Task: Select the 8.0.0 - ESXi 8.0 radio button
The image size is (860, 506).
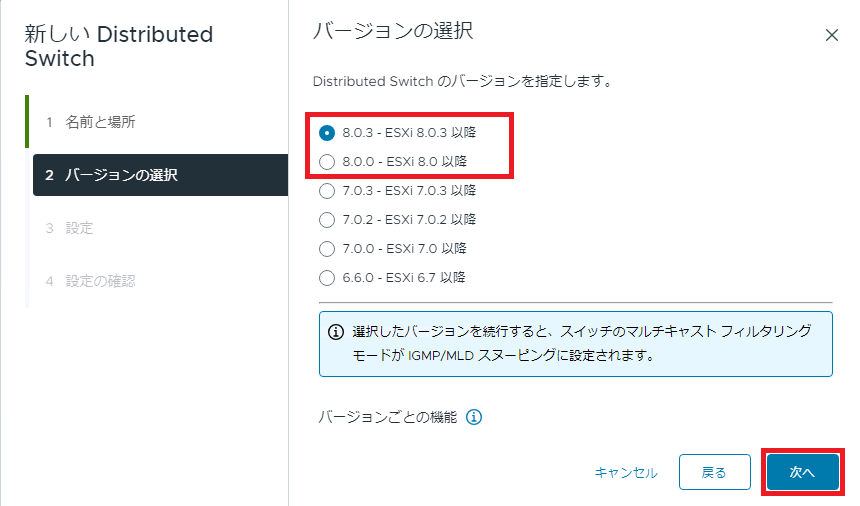Action: tap(327, 162)
